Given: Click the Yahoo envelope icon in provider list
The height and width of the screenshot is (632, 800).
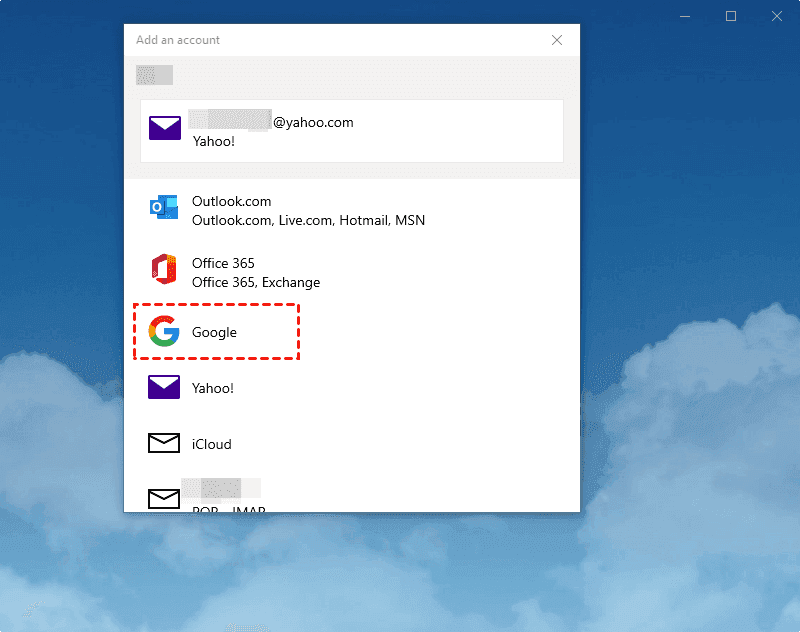Looking at the screenshot, I should click(164, 387).
